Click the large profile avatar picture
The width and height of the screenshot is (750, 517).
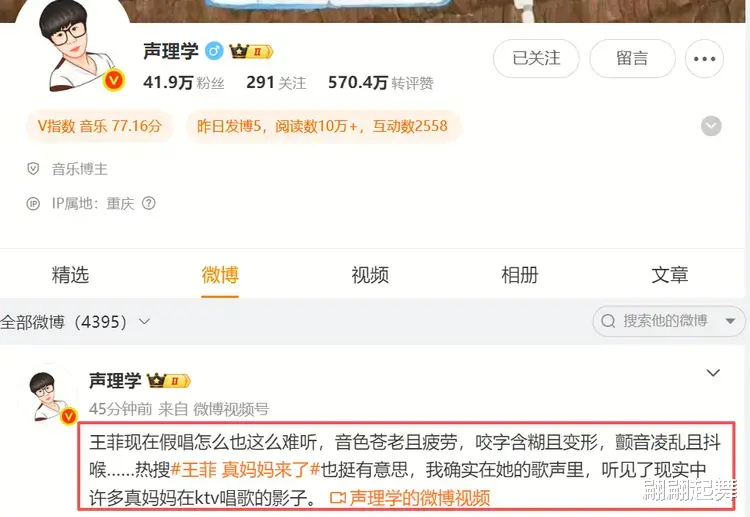click(x=73, y=45)
